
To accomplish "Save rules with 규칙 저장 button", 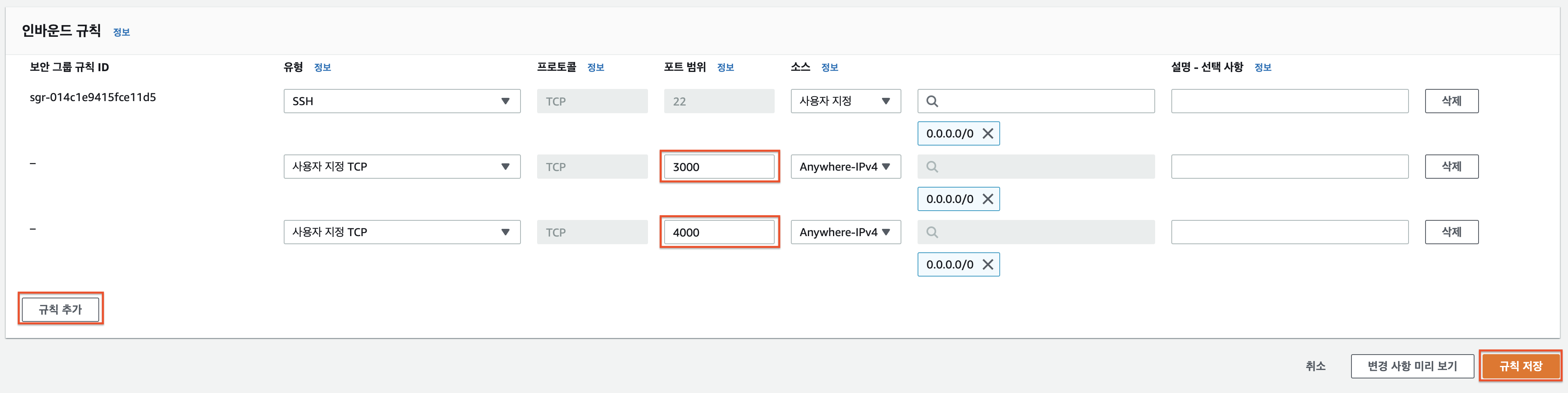I will pos(1520,366).
